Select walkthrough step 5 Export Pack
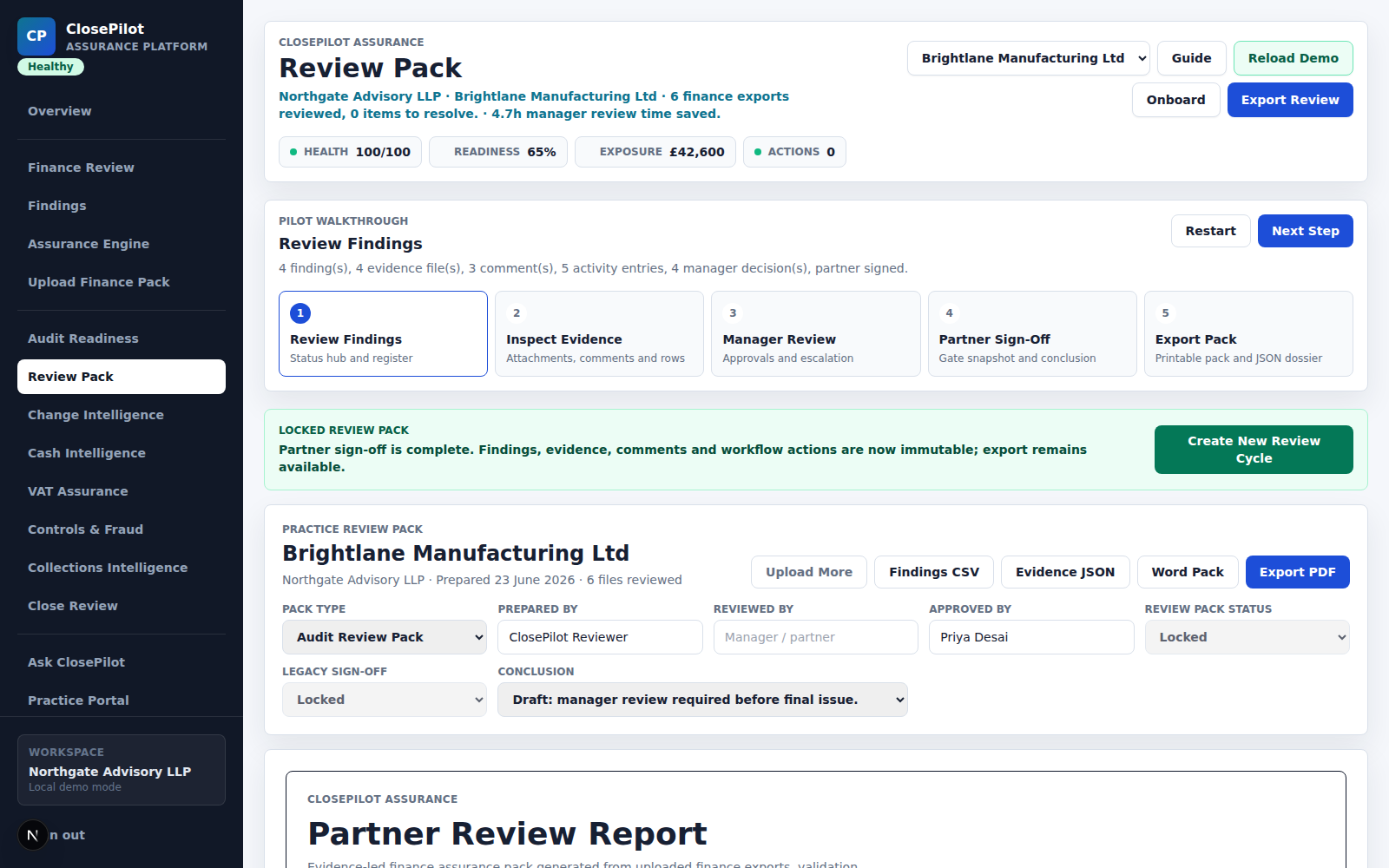The height and width of the screenshot is (868, 1389). (x=1248, y=333)
